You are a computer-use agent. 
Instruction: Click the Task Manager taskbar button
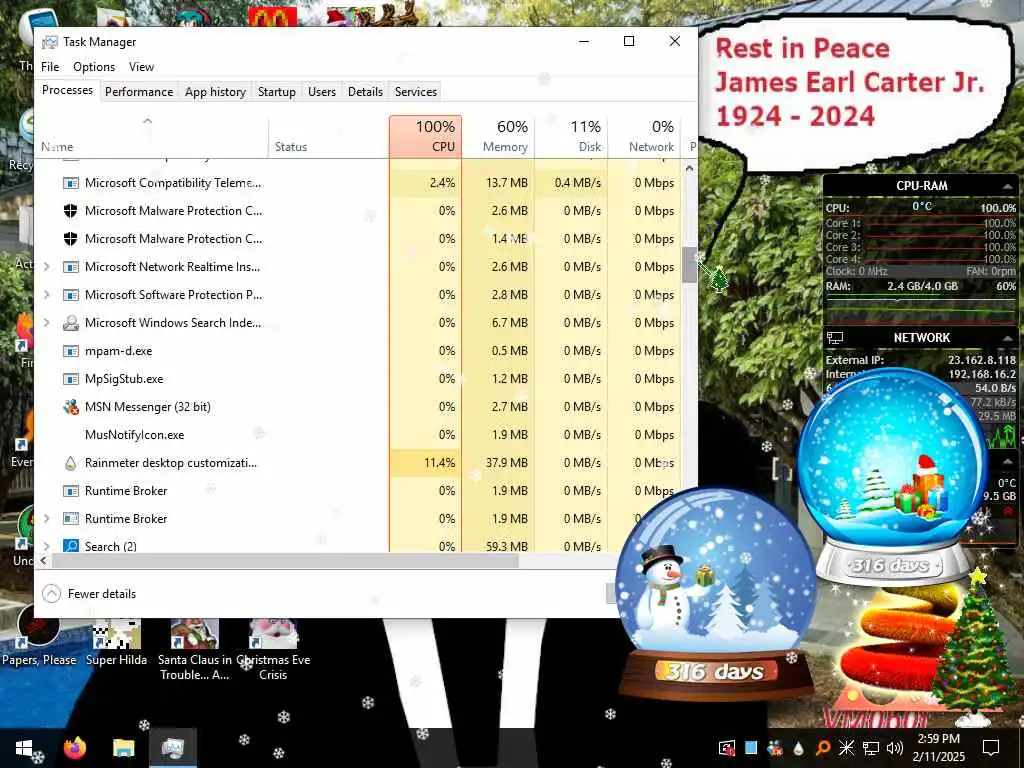click(x=172, y=748)
